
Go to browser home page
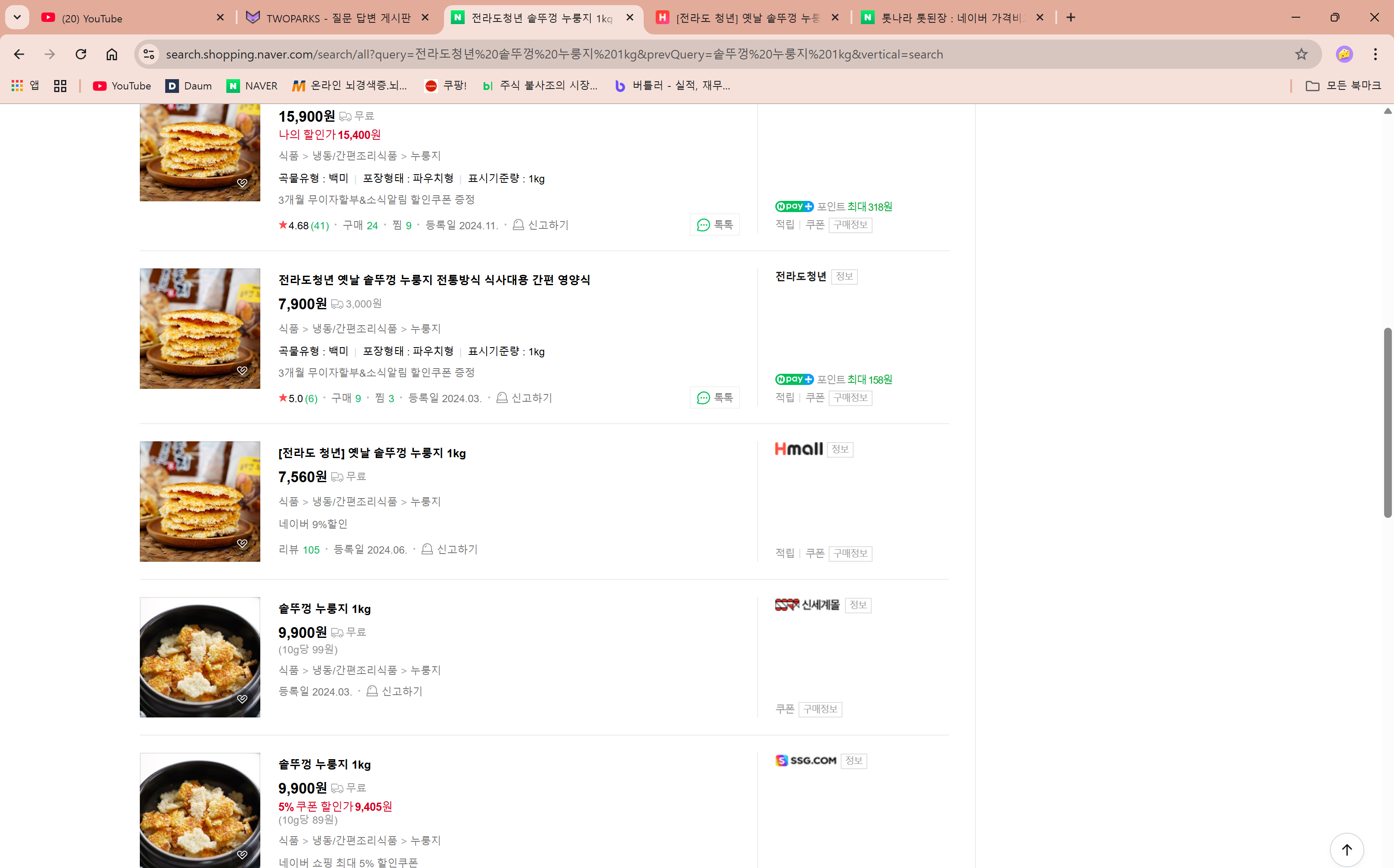[111, 54]
